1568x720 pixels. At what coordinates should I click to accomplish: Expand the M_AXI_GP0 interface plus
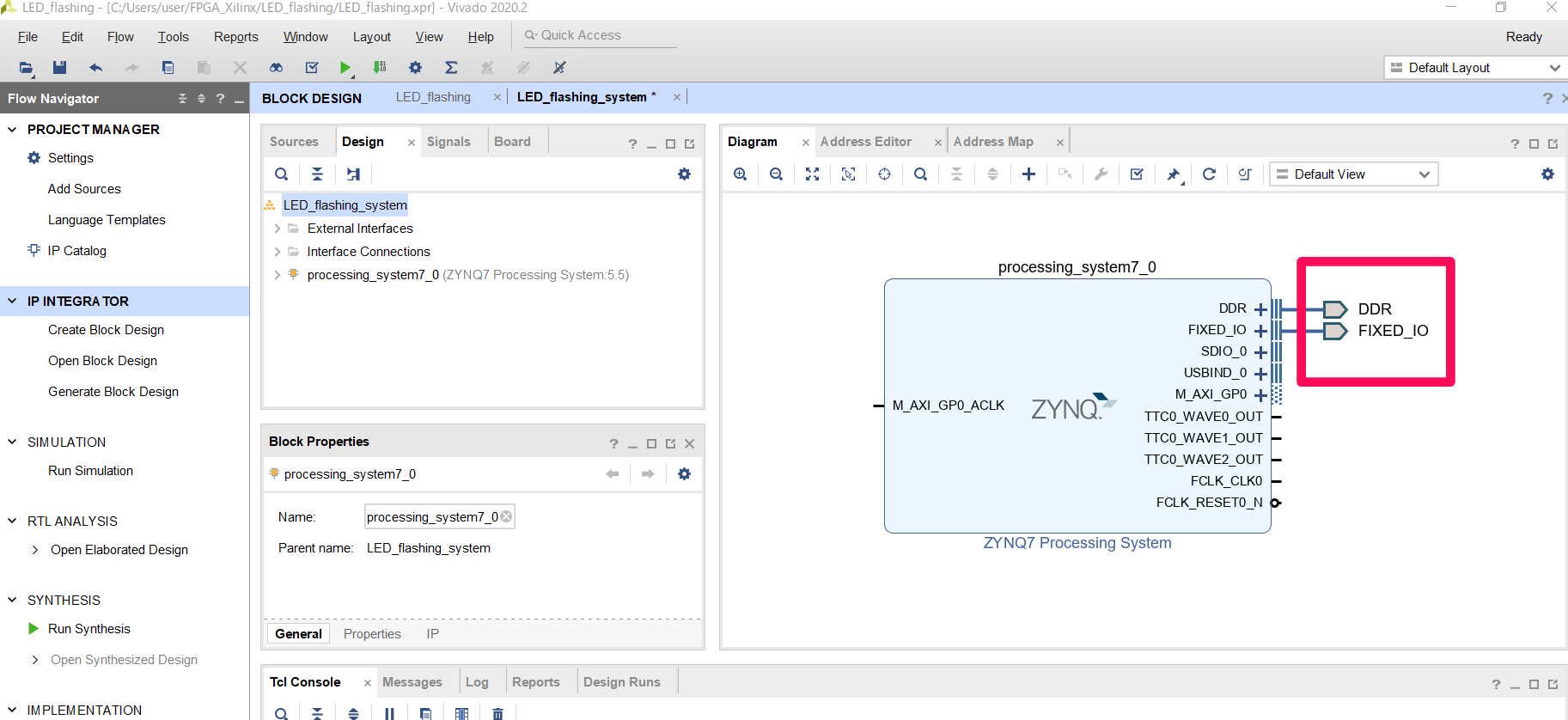(1260, 395)
